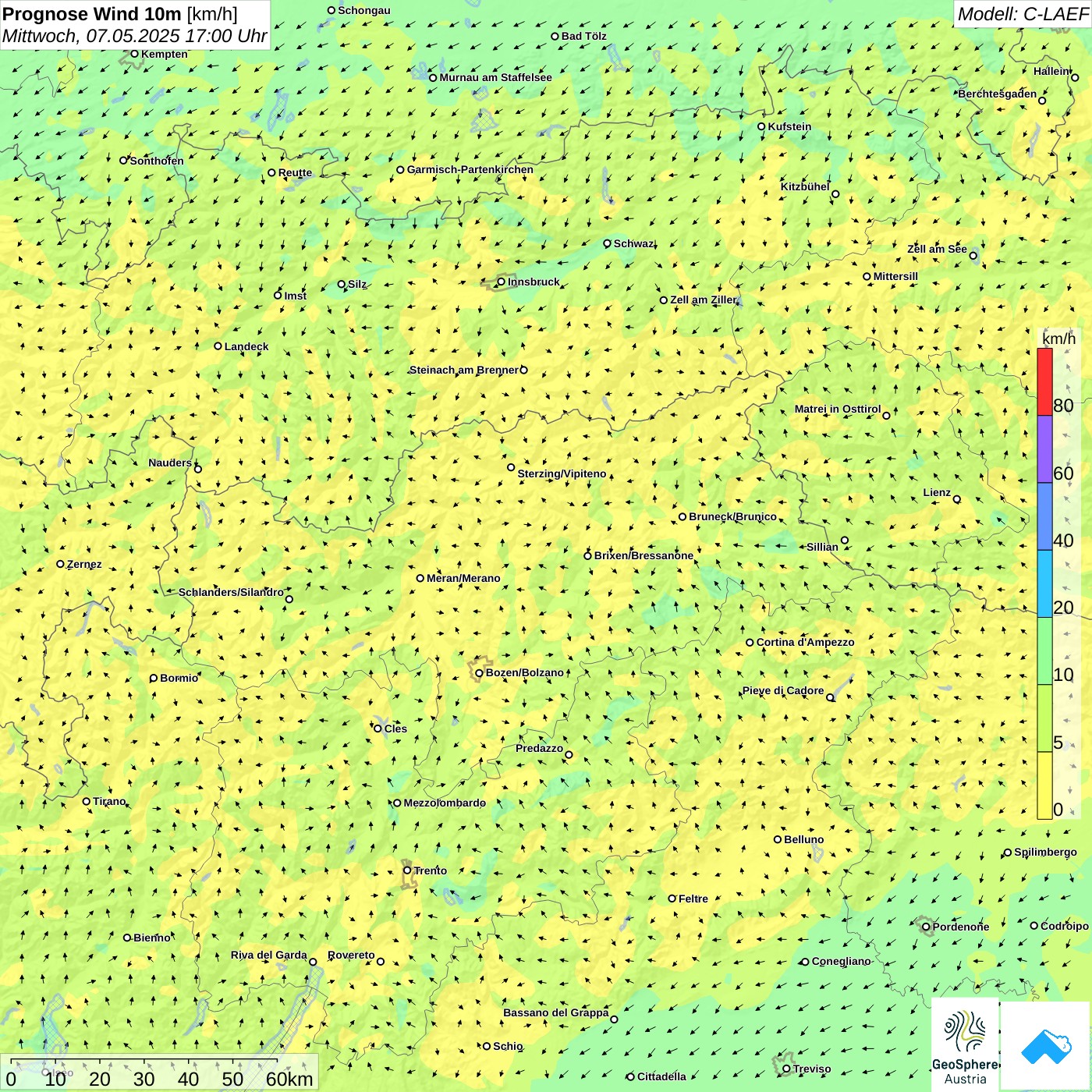1092x1092 pixels.
Task: Click the 'Prognose Wind 10m [km/h]' title
Action: point(120,14)
